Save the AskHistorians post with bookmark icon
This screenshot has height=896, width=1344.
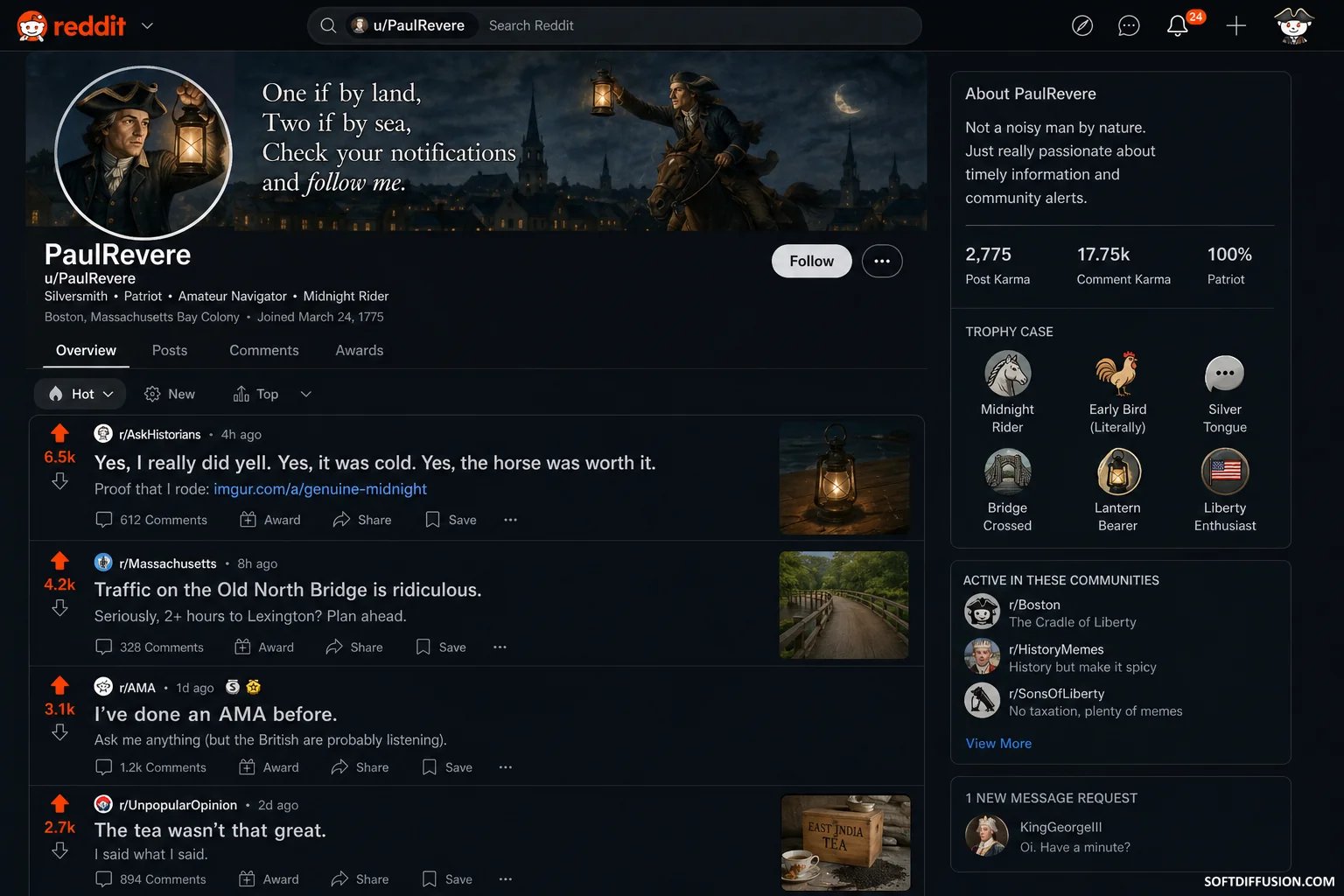point(451,520)
